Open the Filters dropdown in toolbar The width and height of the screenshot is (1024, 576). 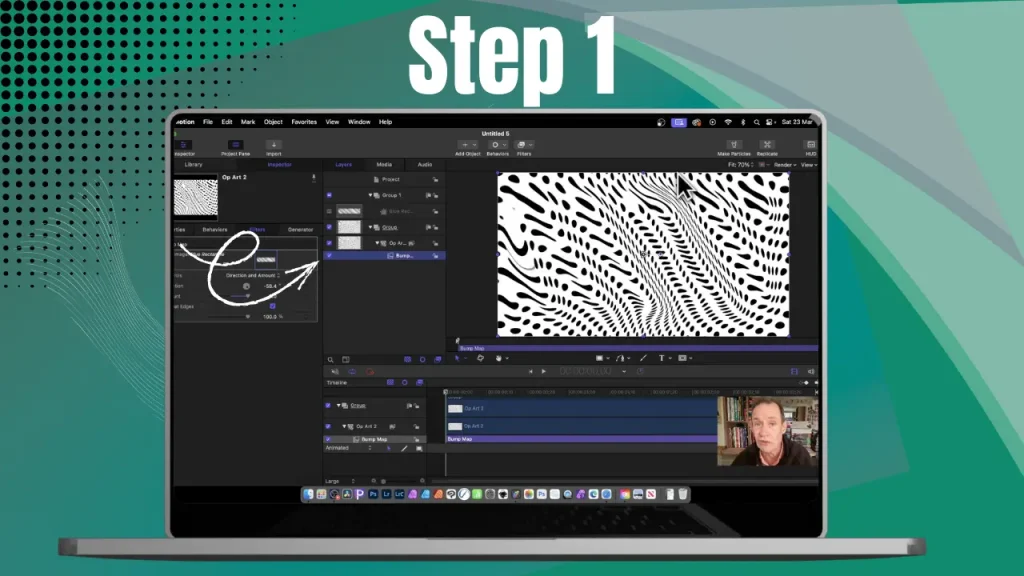(x=524, y=145)
